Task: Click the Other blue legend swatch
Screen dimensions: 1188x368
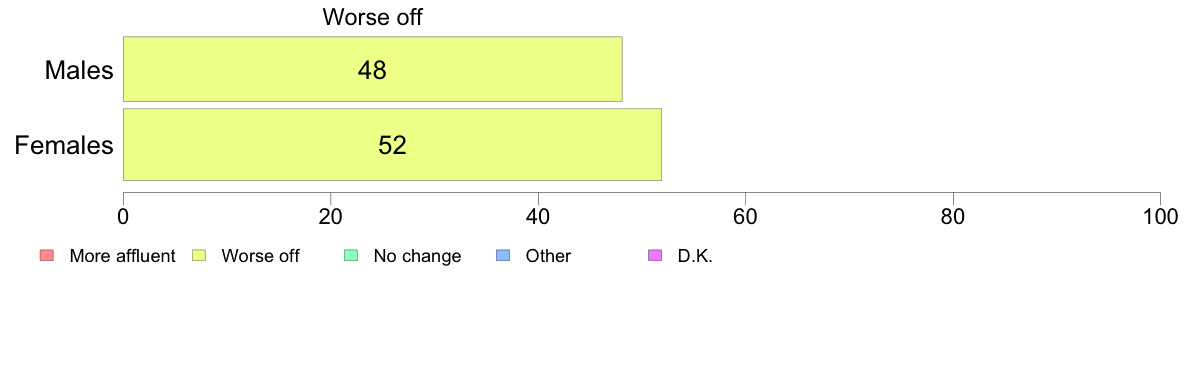Action: point(503,256)
